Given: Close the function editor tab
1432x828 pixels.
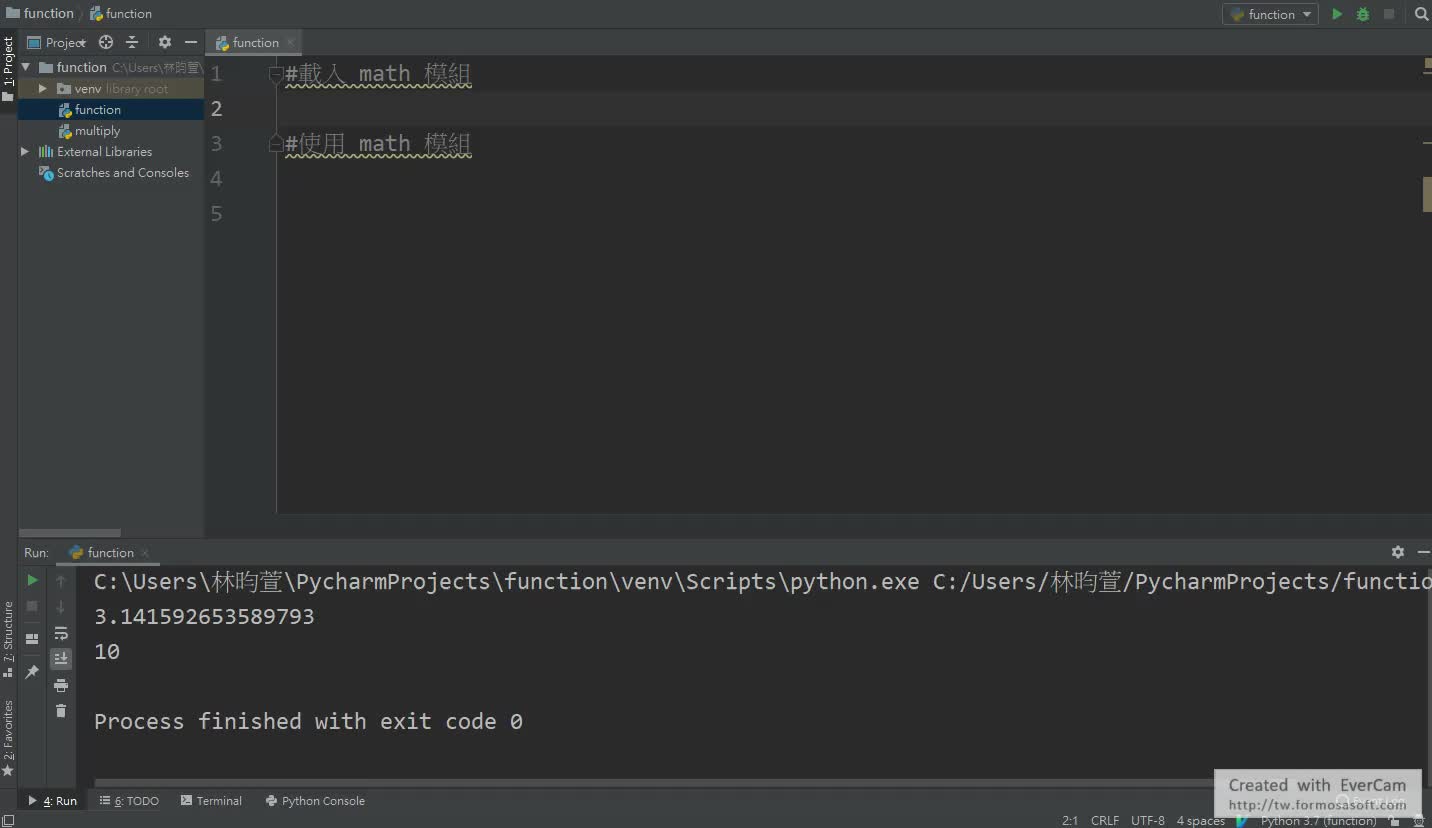Looking at the screenshot, I should 290,42.
